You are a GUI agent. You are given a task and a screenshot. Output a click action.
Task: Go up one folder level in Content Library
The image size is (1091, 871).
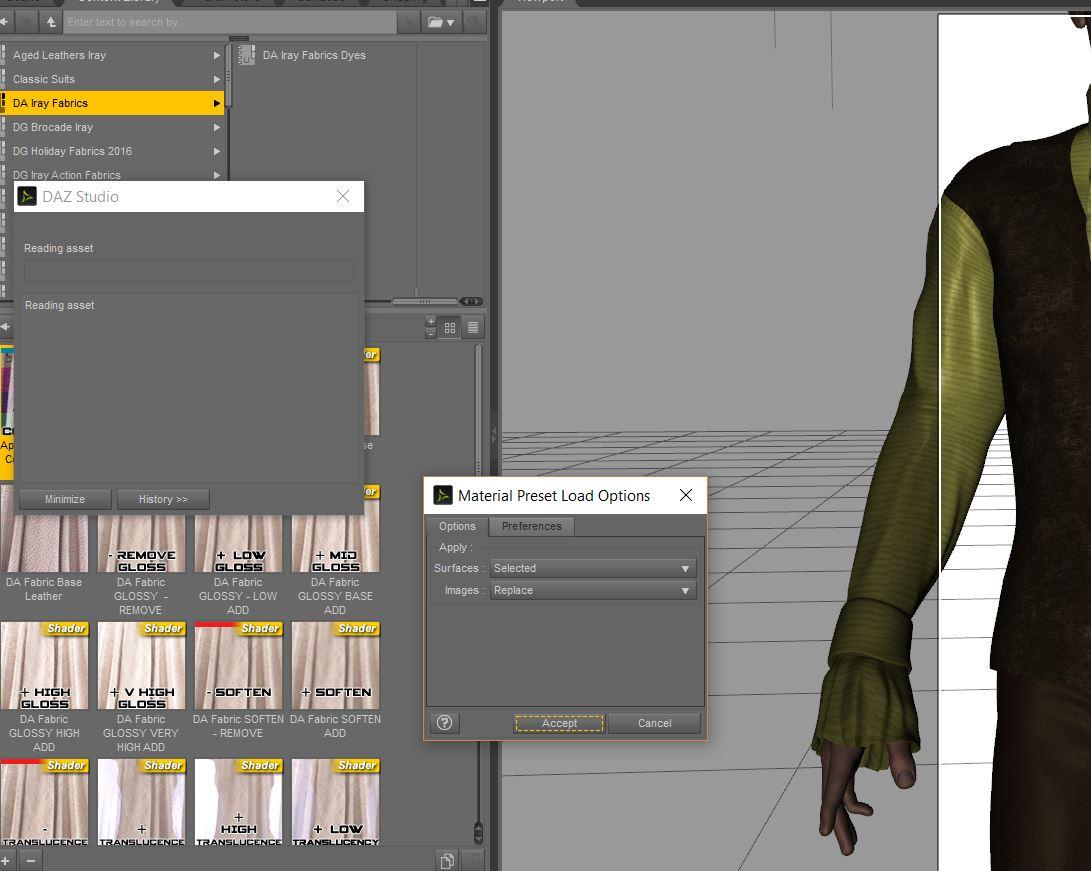pyautogui.click(x=51, y=22)
